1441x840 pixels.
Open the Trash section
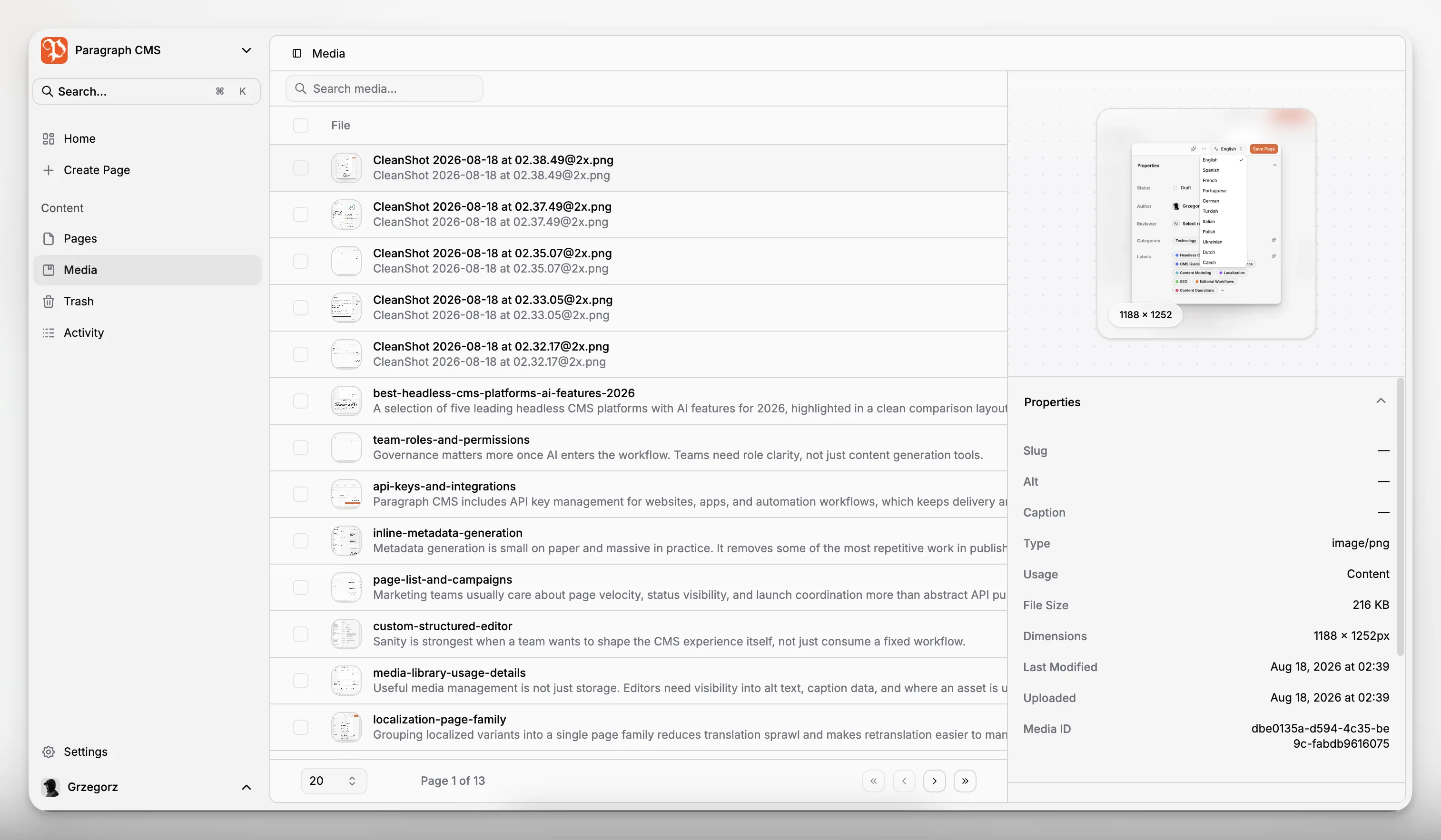tap(147, 302)
